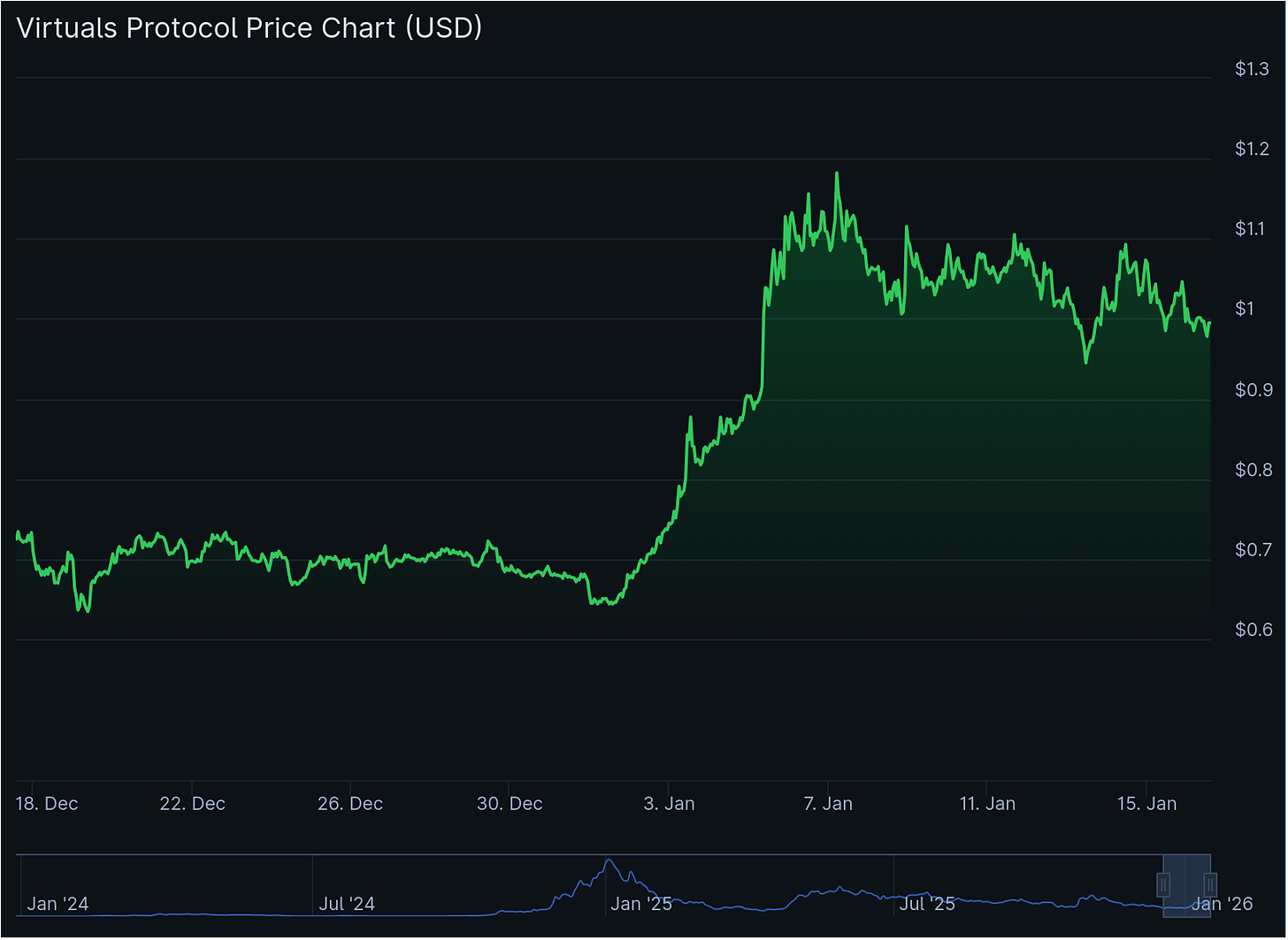Image resolution: width=1288 pixels, height=940 pixels.
Task: Click the late-2024 peak in the navigator mini chart
Action: (x=609, y=860)
